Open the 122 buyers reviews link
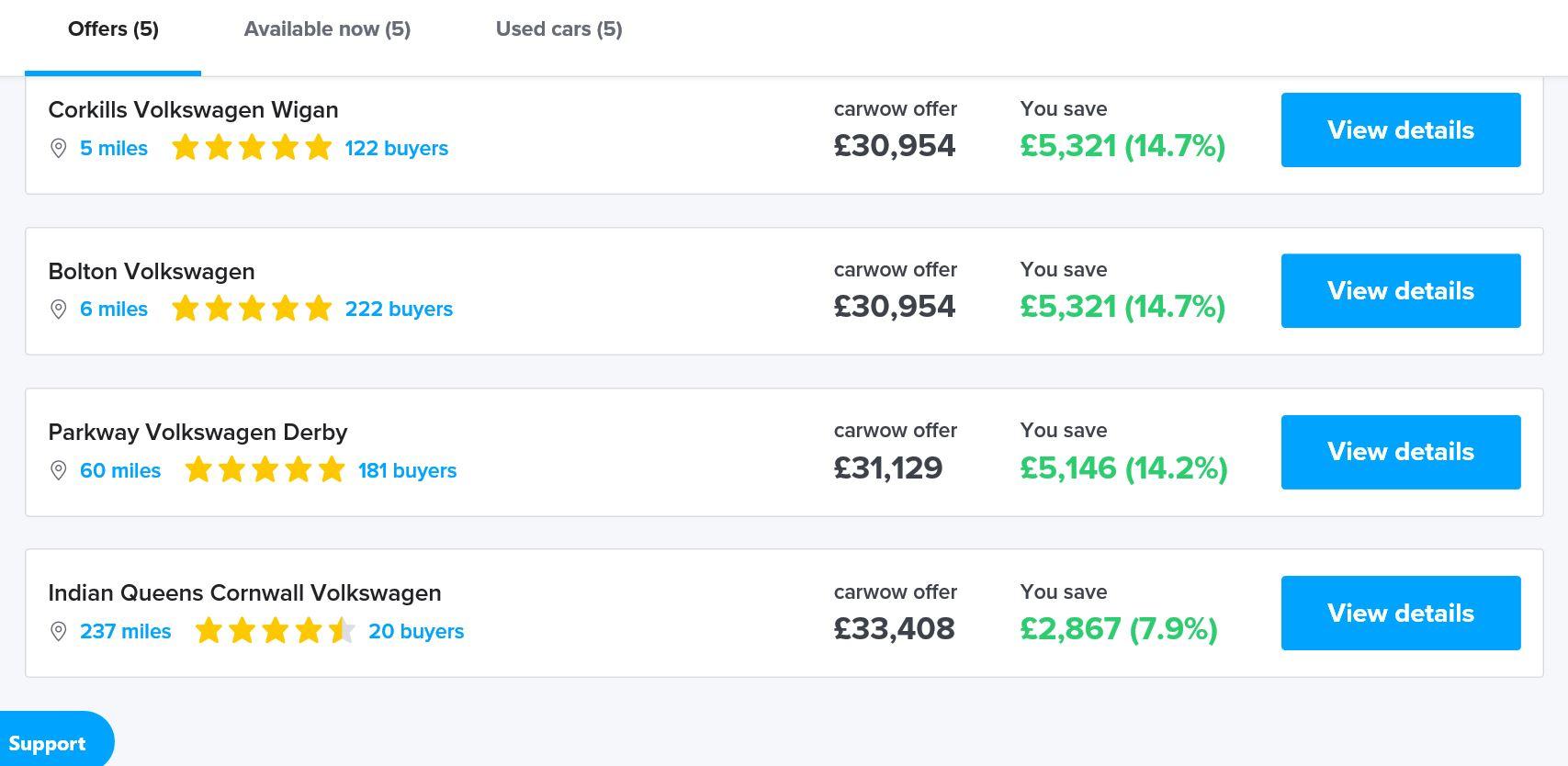This screenshot has height=766, width=1568. pos(397,149)
